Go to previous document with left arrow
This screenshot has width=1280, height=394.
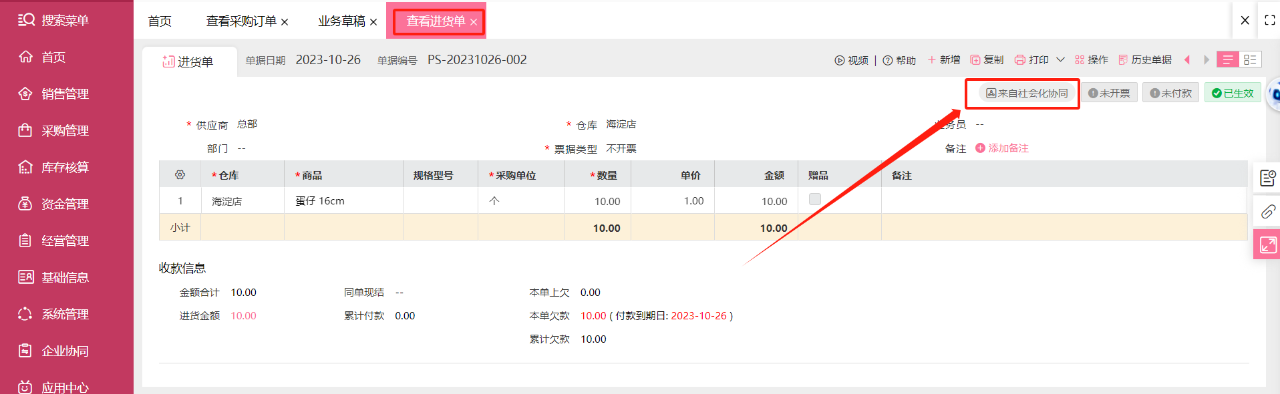[1187, 60]
